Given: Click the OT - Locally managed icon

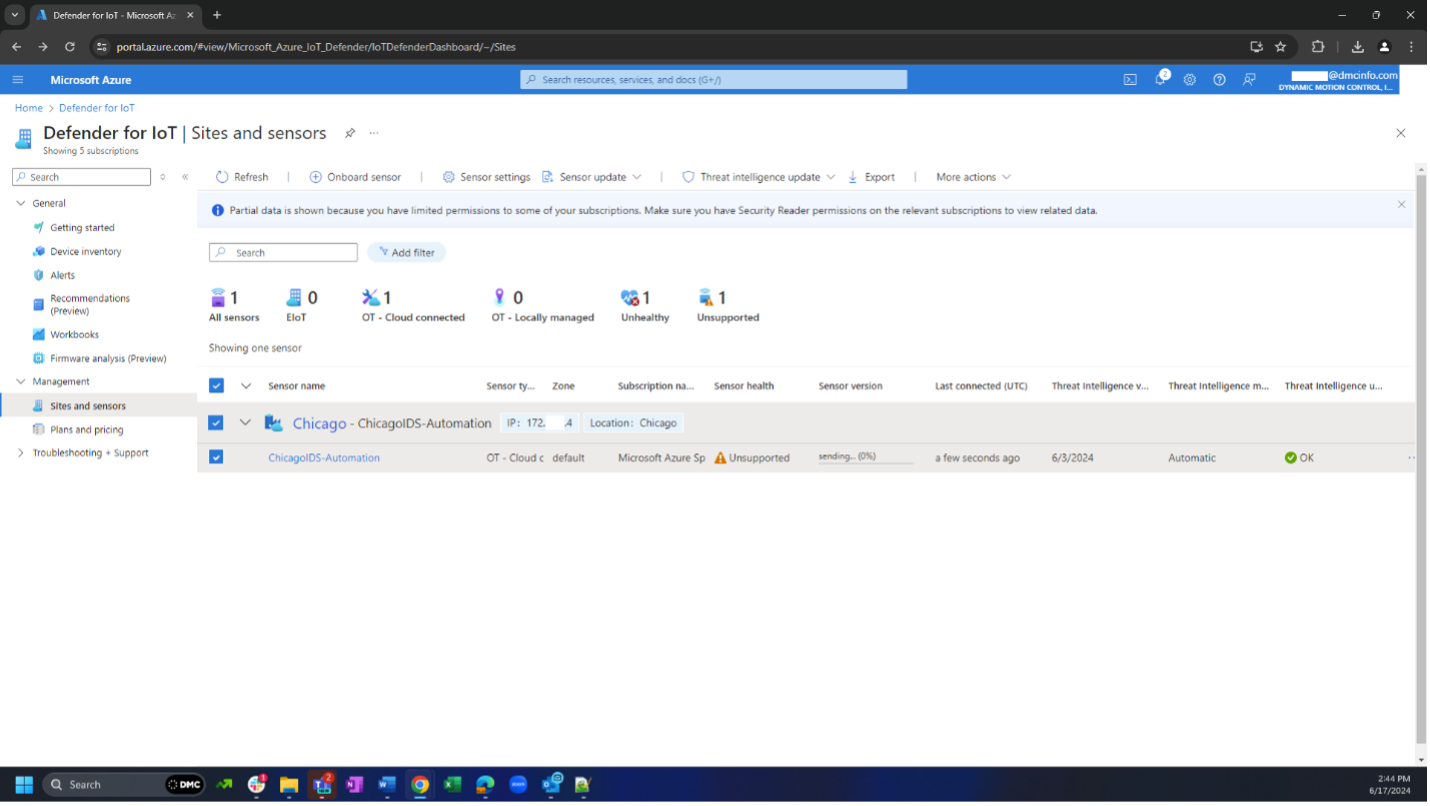Looking at the screenshot, I should (499, 297).
